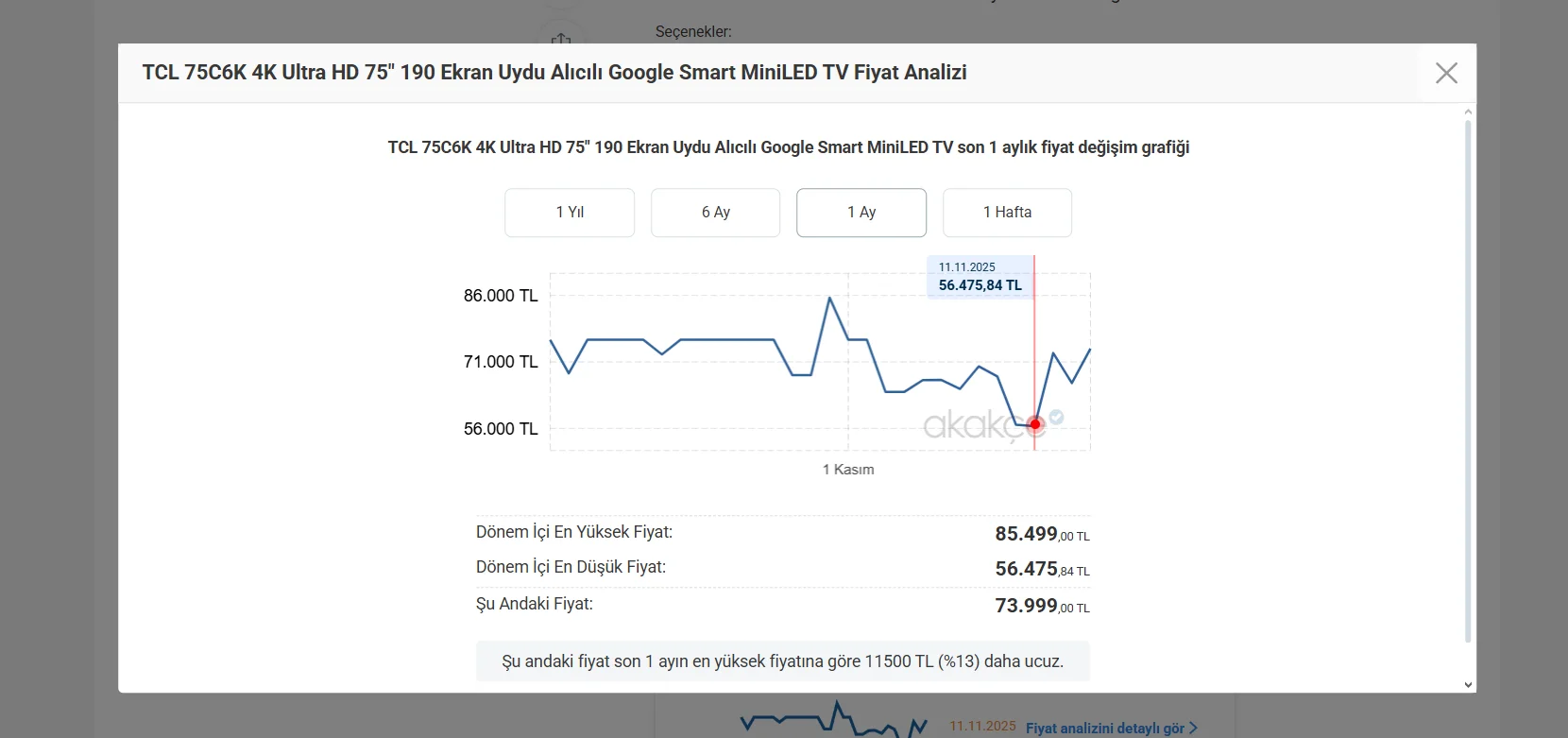This screenshot has width=1568, height=738.
Task: Click the dialog's vertical scrollbar thumb
Action: (1468, 378)
